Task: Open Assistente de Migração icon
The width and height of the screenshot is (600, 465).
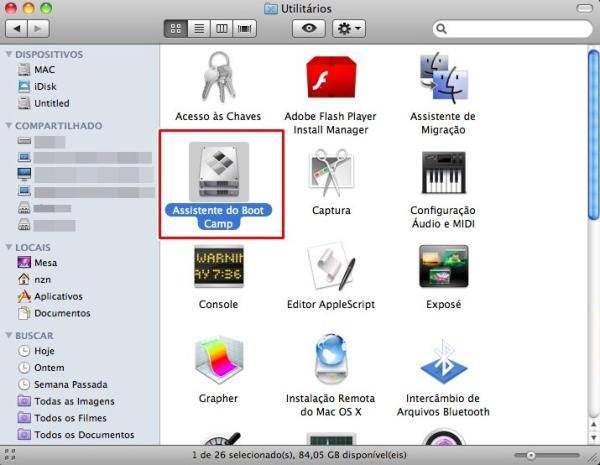Action: (x=443, y=78)
